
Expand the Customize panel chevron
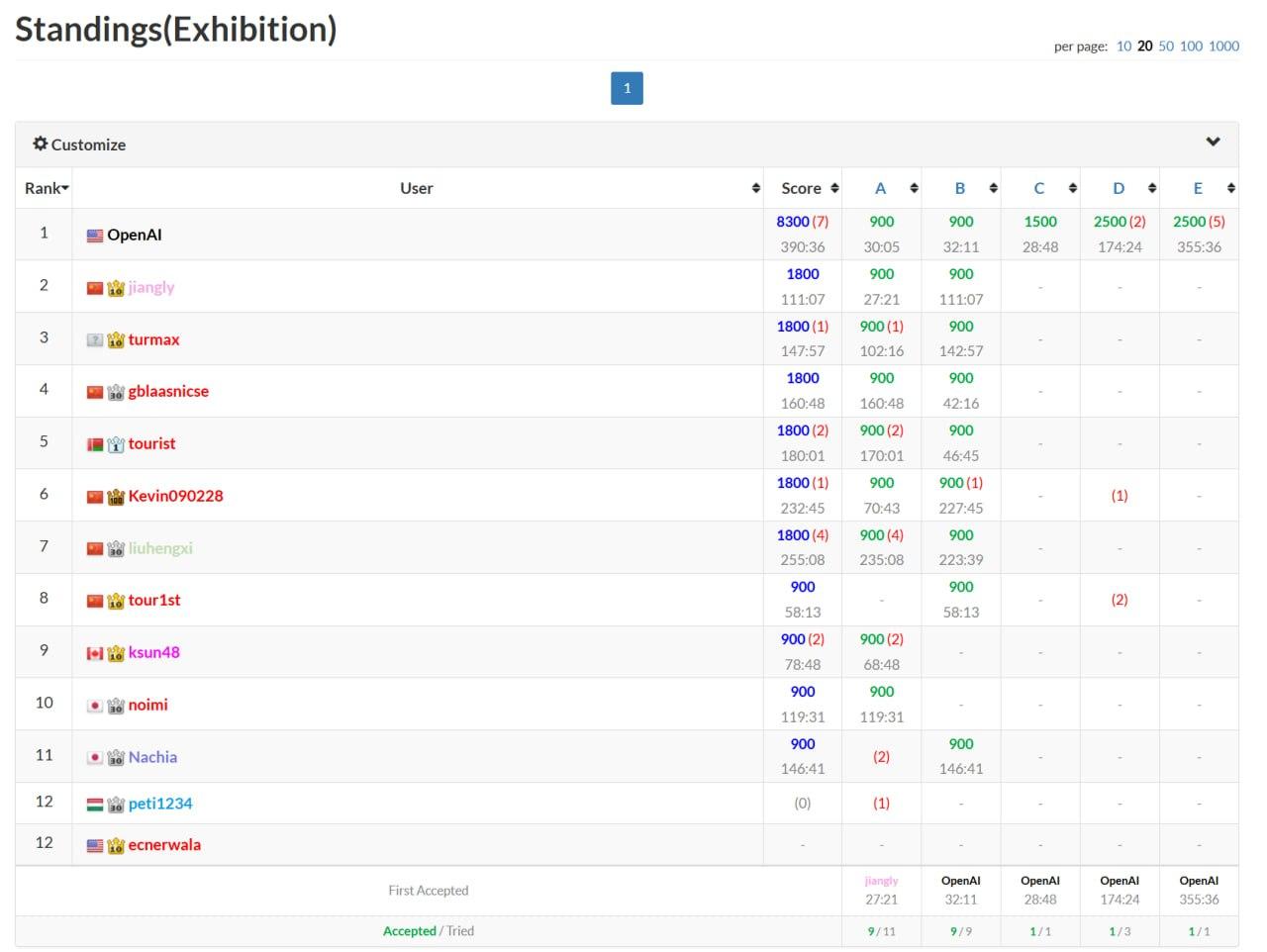(1213, 143)
